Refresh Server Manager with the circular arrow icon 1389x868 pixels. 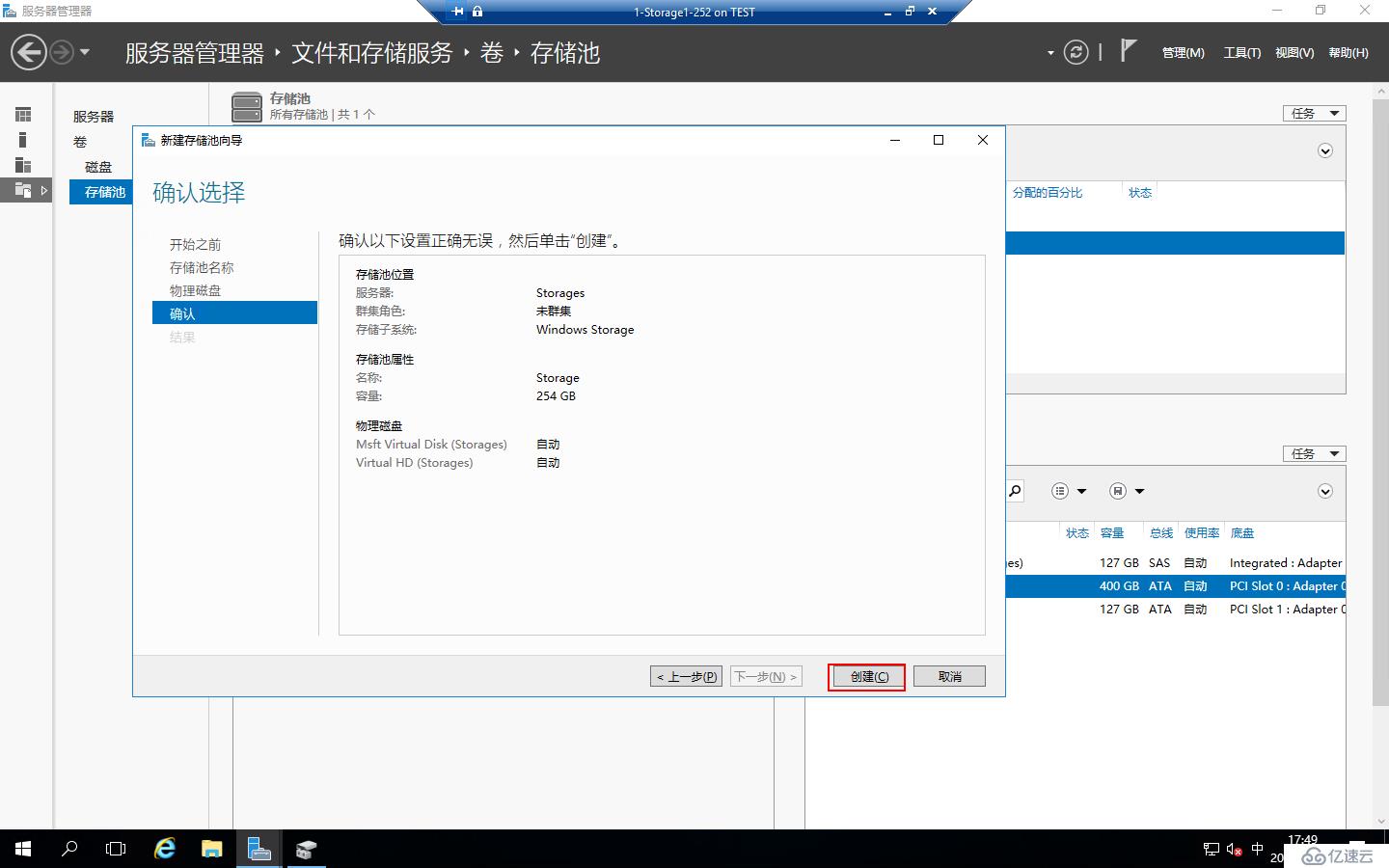pos(1076,52)
